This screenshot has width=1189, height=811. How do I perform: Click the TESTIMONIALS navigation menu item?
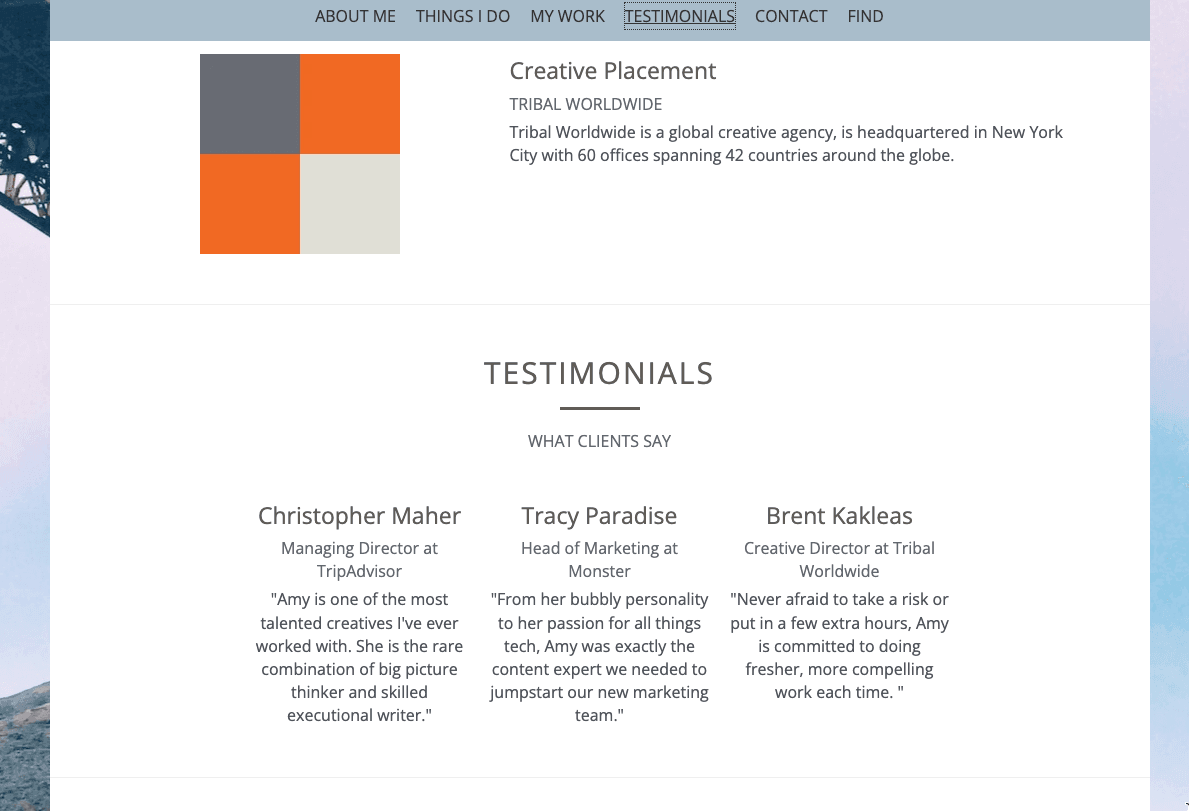pos(680,16)
